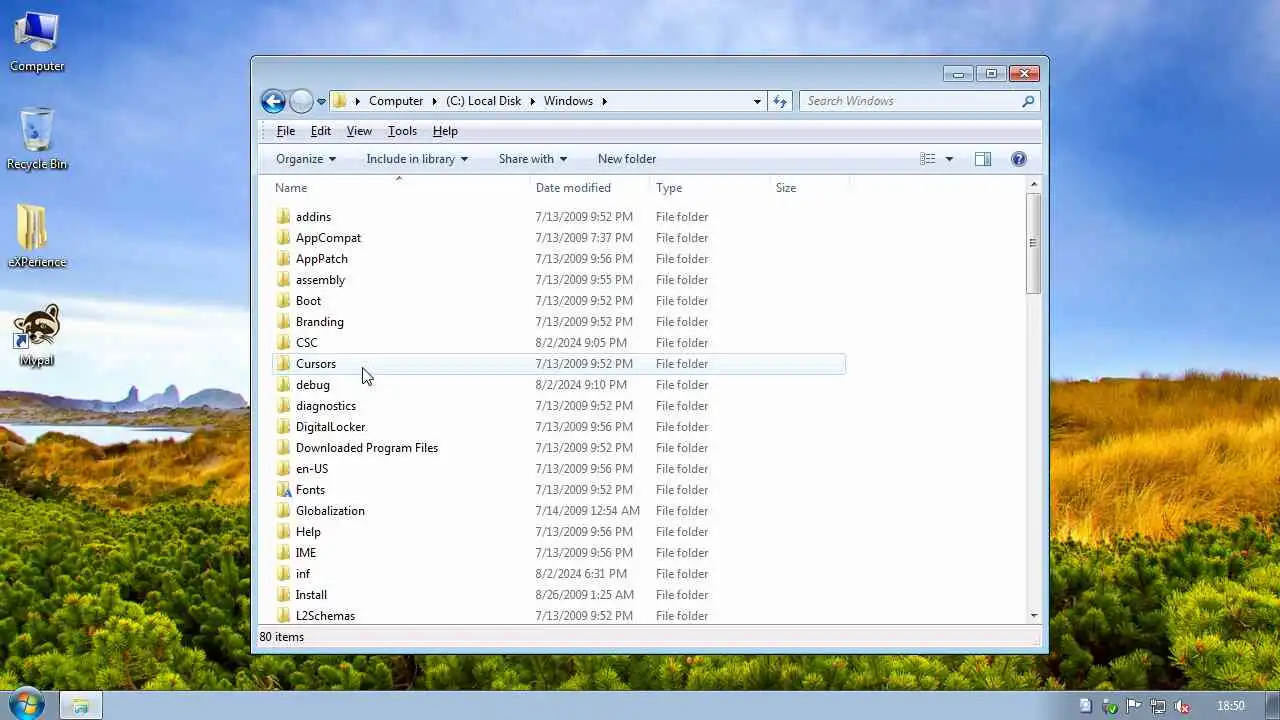Viewport: 1280px width, 720px height.
Task: Open the View menu
Action: coord(359,131)
